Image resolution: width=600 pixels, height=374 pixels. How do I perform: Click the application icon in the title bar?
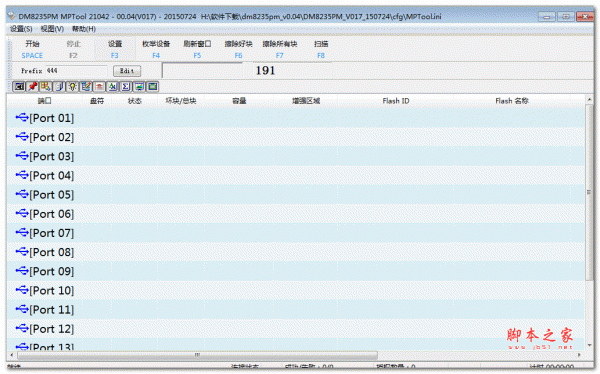coord(11,16)
